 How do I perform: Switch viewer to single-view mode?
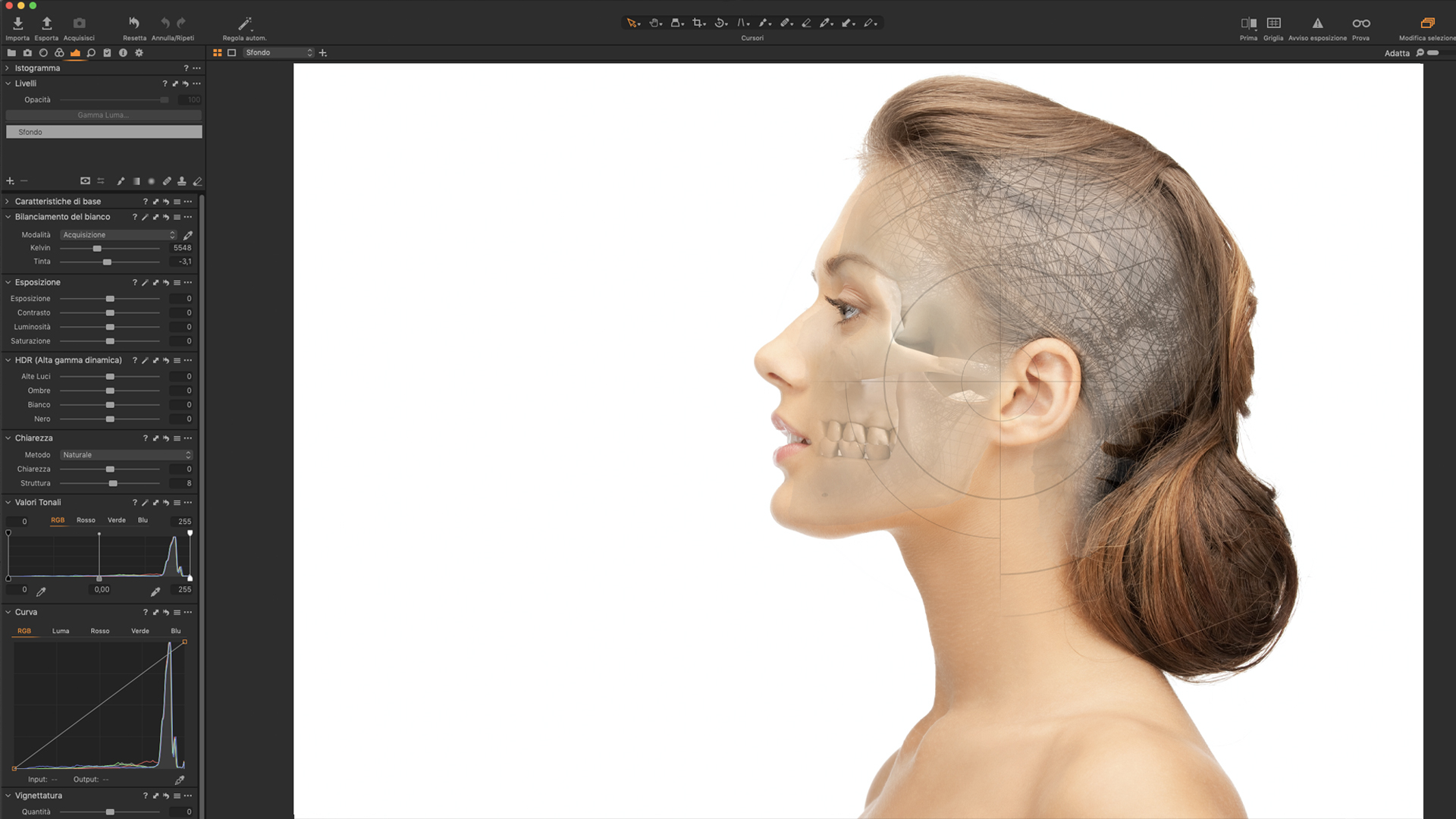[x=232, y=53]
